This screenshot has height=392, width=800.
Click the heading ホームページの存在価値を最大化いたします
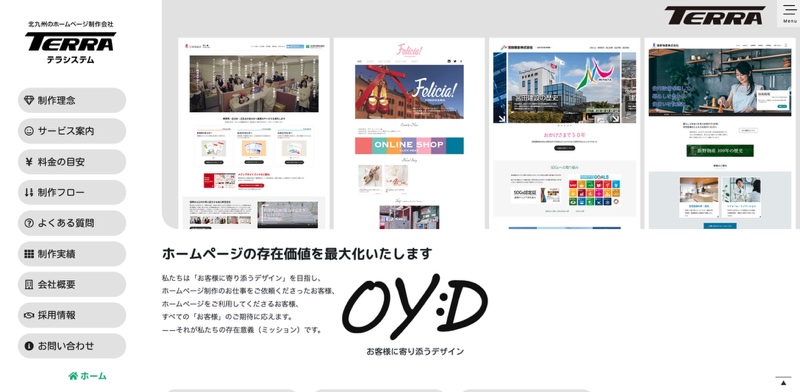[x=297, y=253]
